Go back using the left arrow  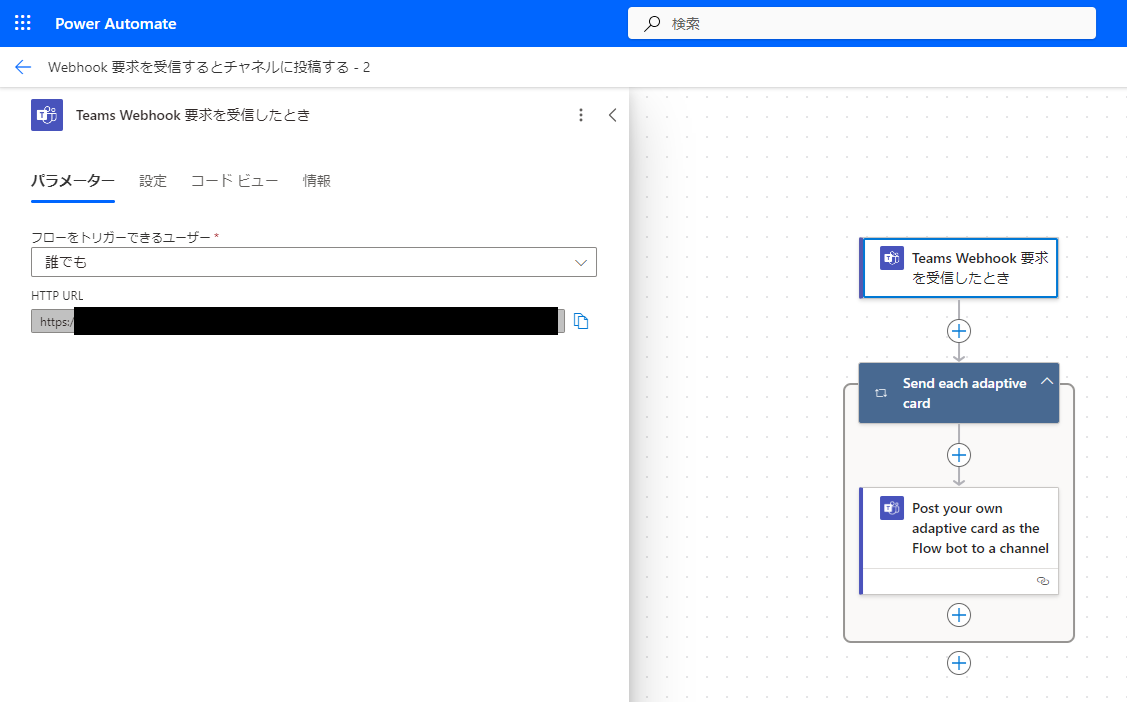click(x=23, y=68)
